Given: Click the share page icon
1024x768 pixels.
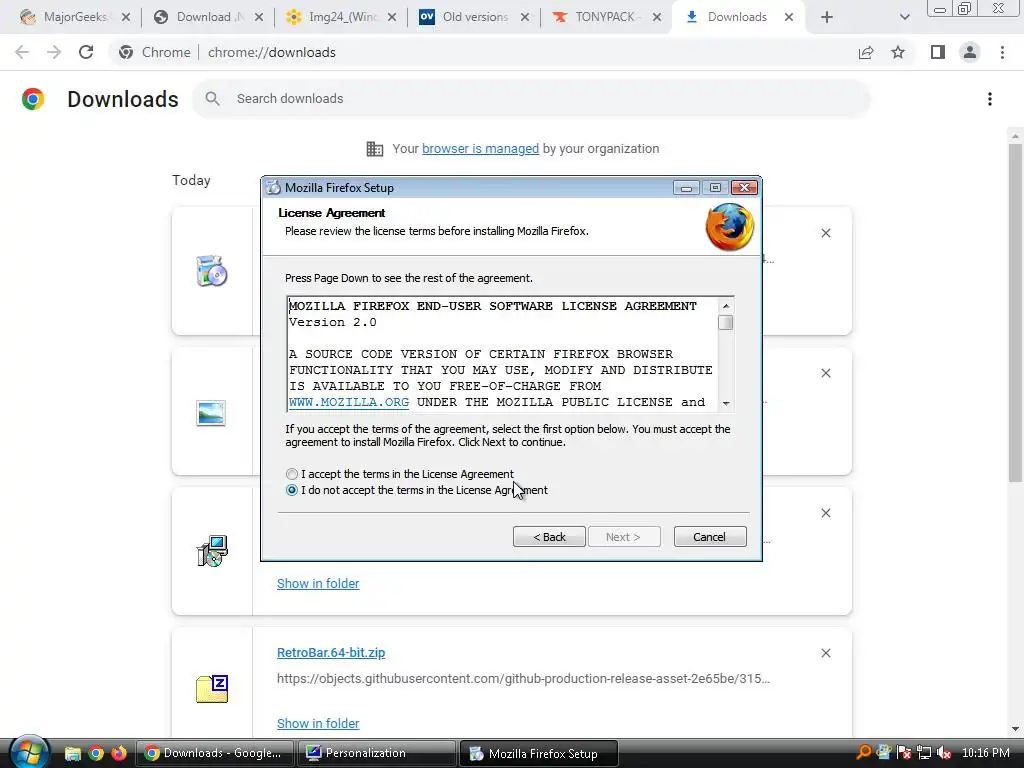Looking at the screenshot, I should 866,52.
